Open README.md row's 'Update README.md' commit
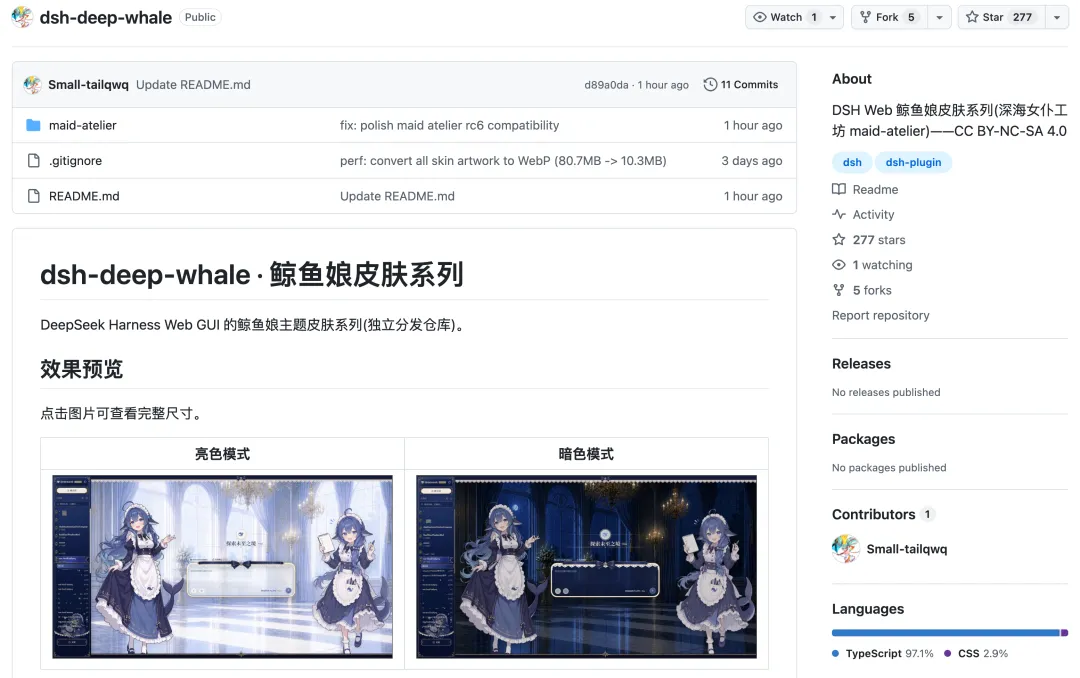The height and width of the screenshot is (678, 1080). click(397, 196)
